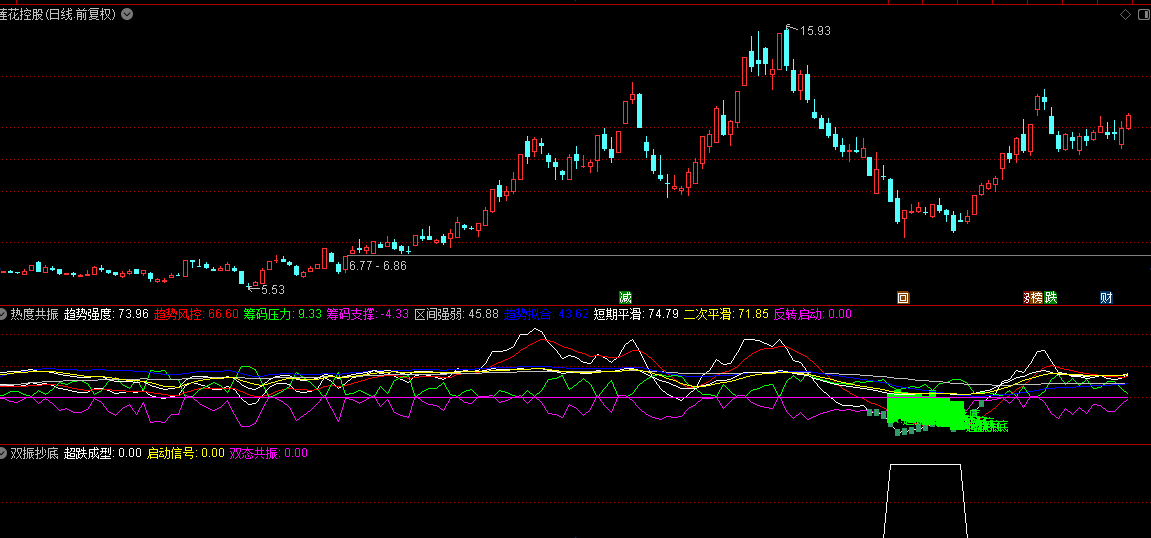Screen dimensions: 1151x538
Task: Click the orange 回 marker icon
Action: (904, 297)
